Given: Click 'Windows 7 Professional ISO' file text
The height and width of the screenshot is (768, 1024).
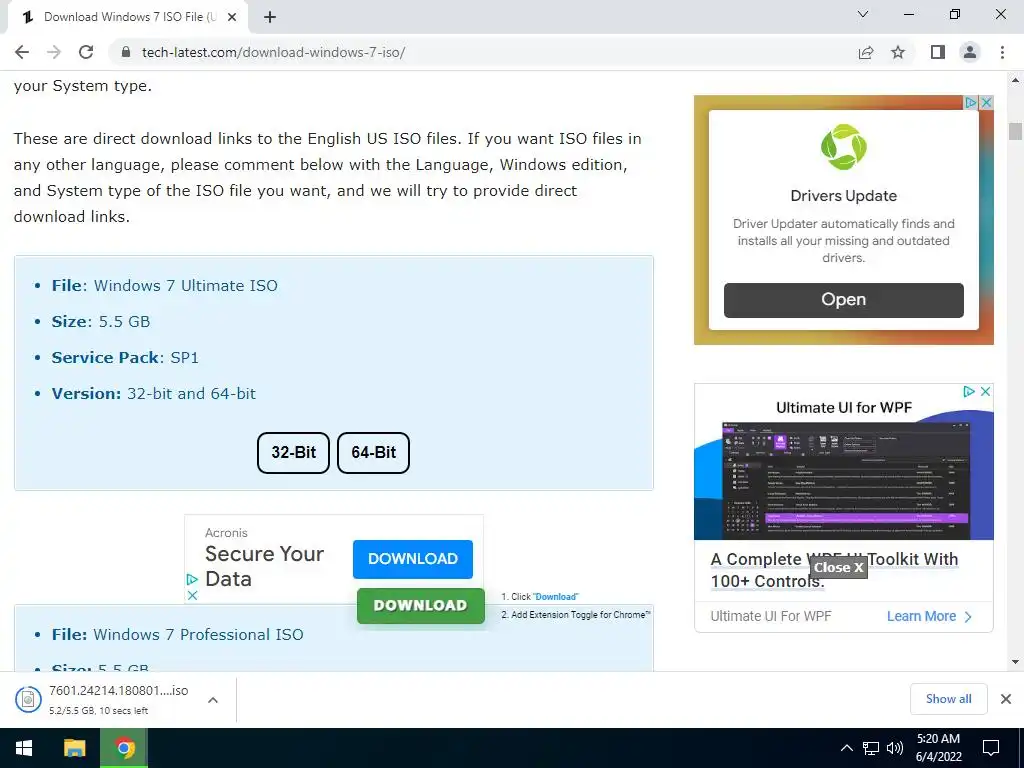Looking at the screenshot, I should tap(199, 635).
